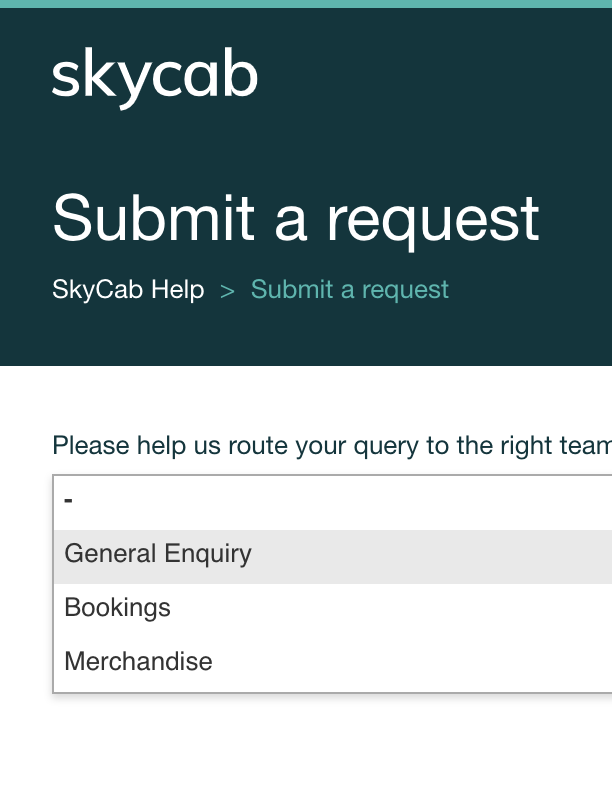
Task: Click the word request in the large heading
Action: 432,218
